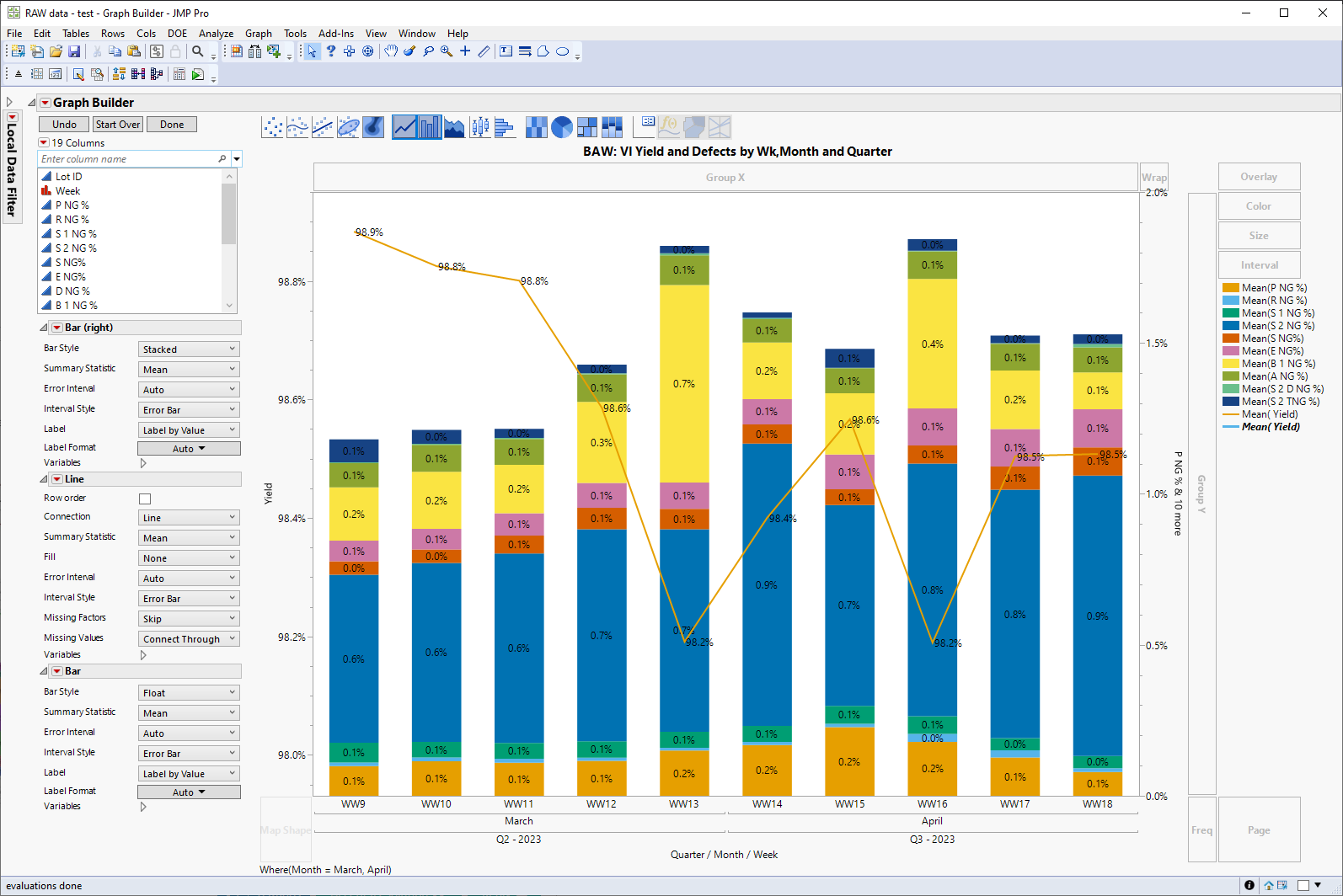
Task: Activate the Grabber hand tool
Action: 391,51
